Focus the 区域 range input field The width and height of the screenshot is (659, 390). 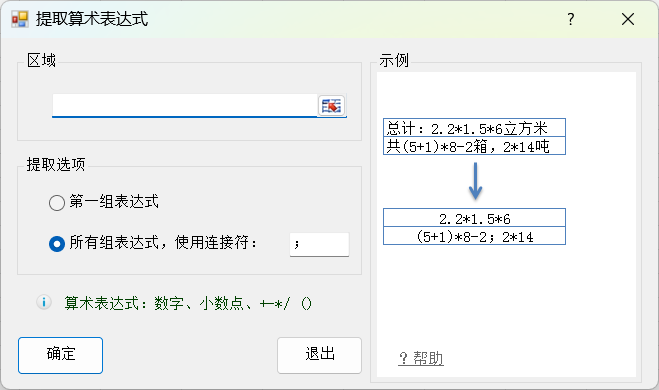tap(185, 105)
